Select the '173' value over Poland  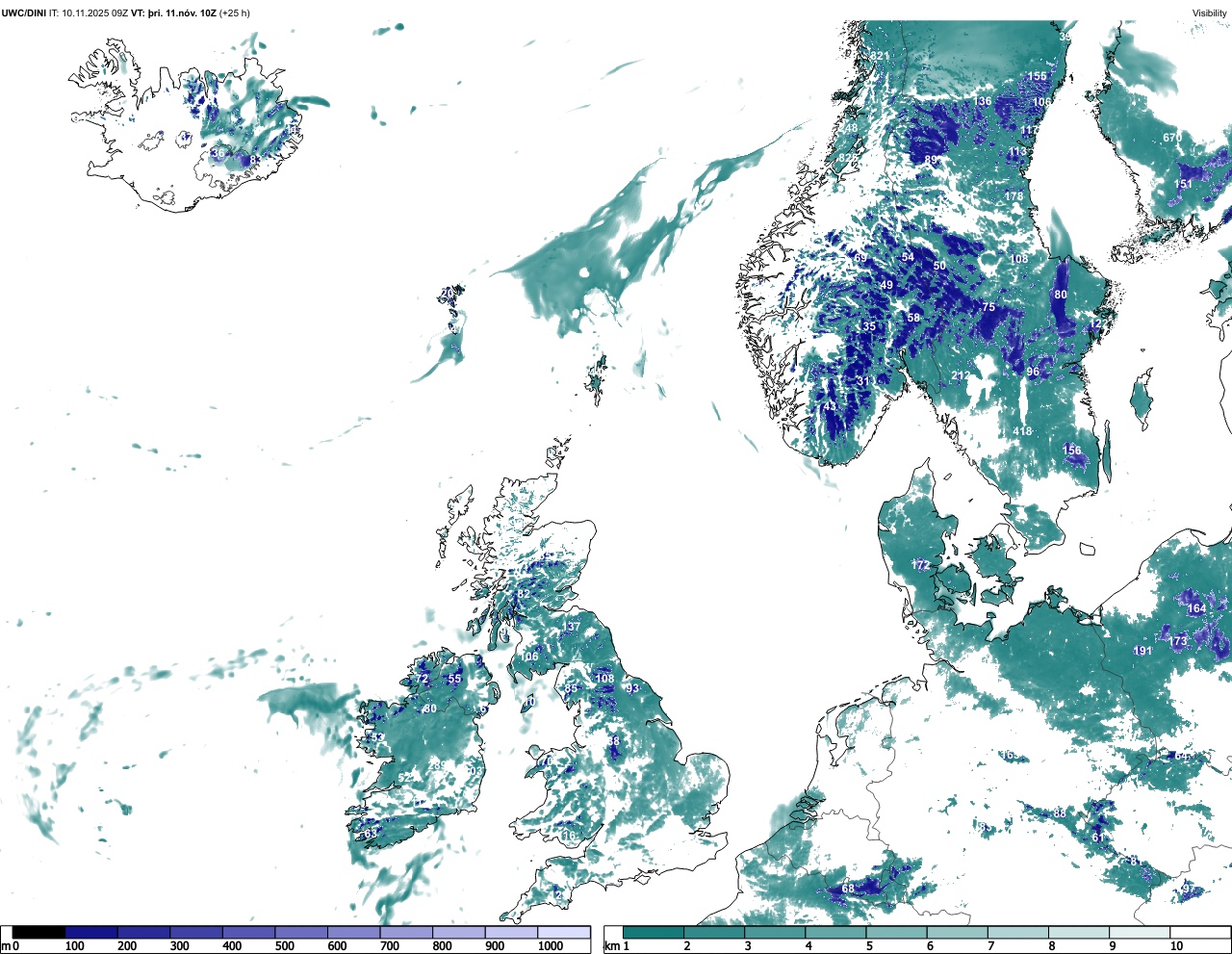coord(1179,641)
